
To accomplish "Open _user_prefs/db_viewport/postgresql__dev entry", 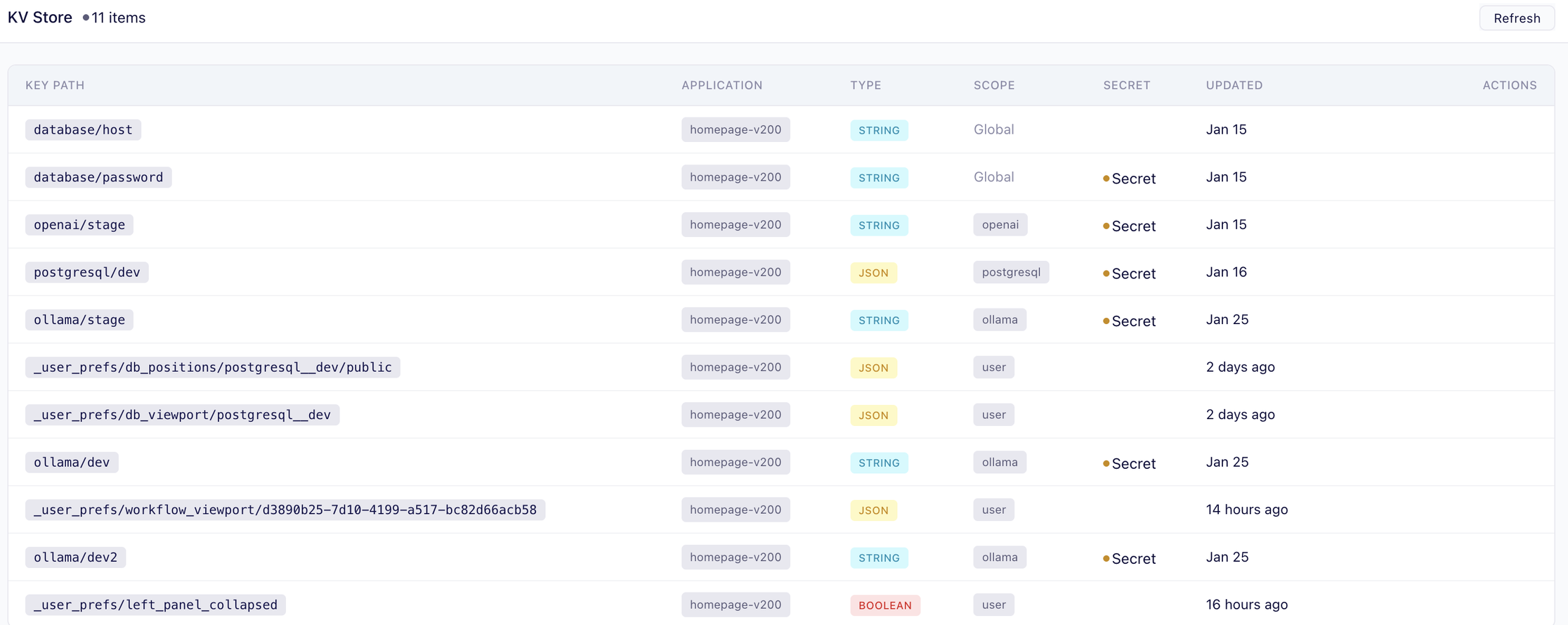I will click(x=182, y=415).
